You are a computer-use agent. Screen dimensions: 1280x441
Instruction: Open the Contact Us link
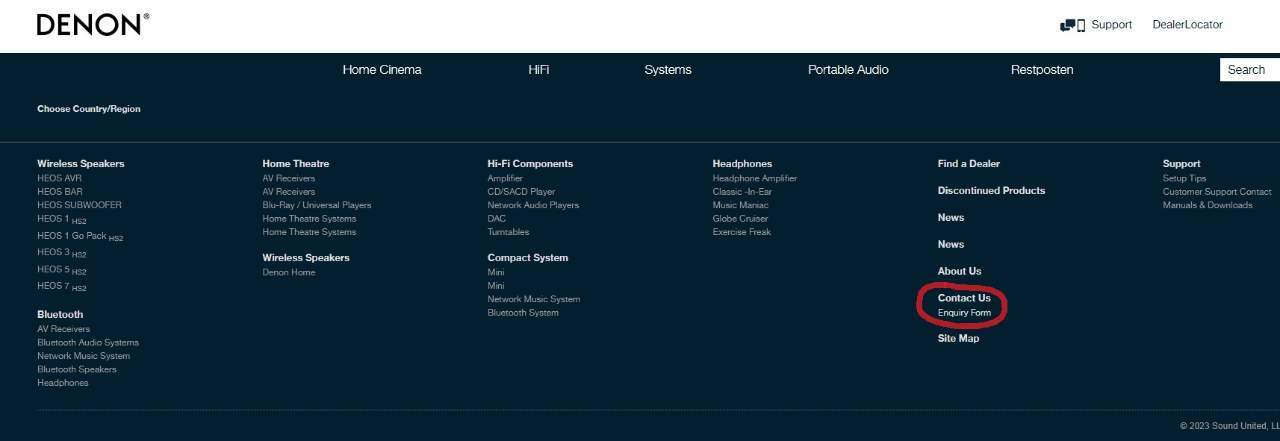point(964,298)
